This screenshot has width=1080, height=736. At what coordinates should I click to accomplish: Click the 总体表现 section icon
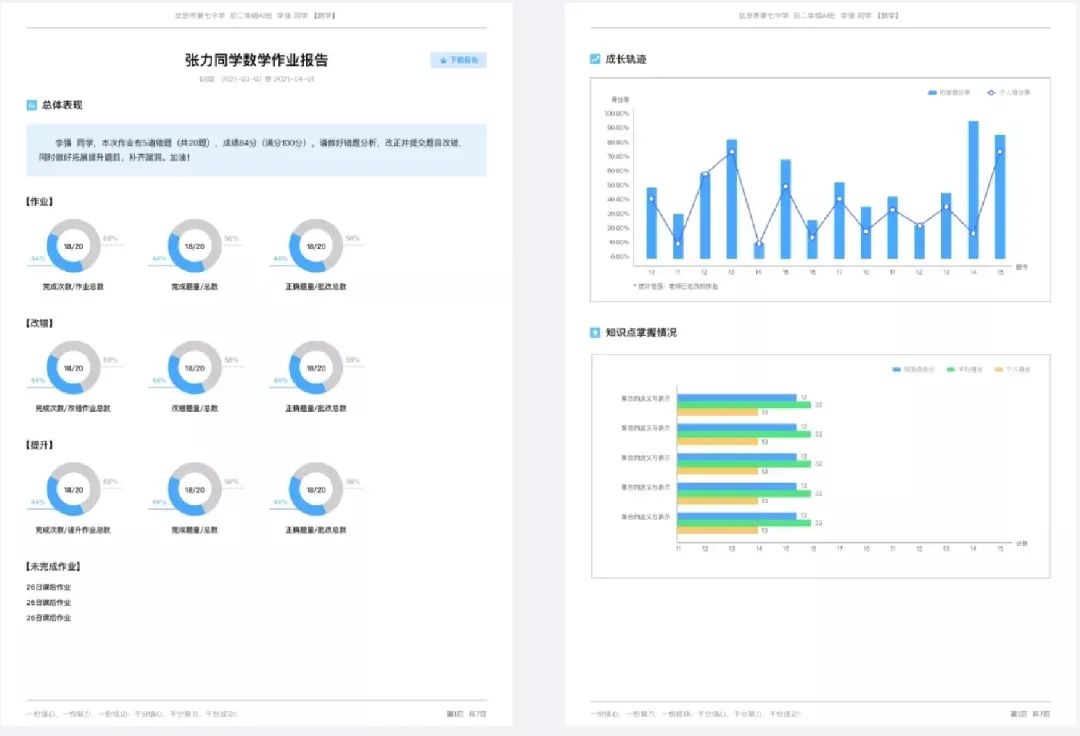tap(31, 105)
